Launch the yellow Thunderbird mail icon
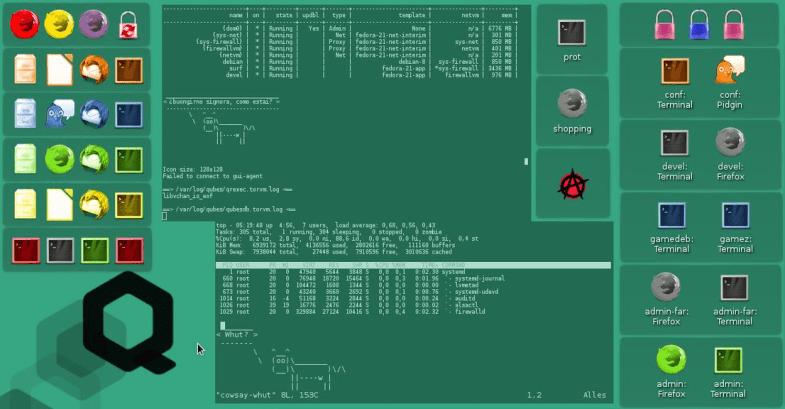This screenshot has width=785, height=409. 94,204
